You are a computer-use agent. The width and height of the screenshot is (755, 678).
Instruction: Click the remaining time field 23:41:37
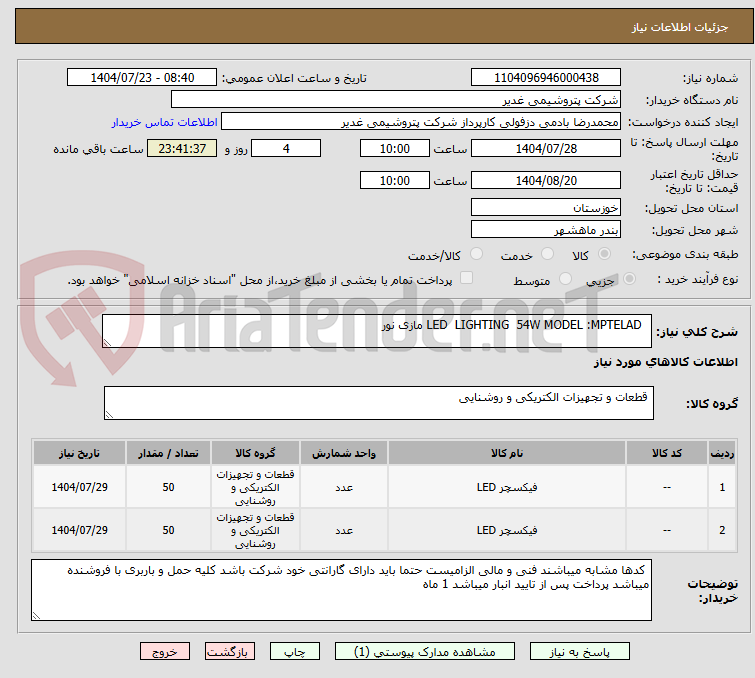click(x=182, y=148)
